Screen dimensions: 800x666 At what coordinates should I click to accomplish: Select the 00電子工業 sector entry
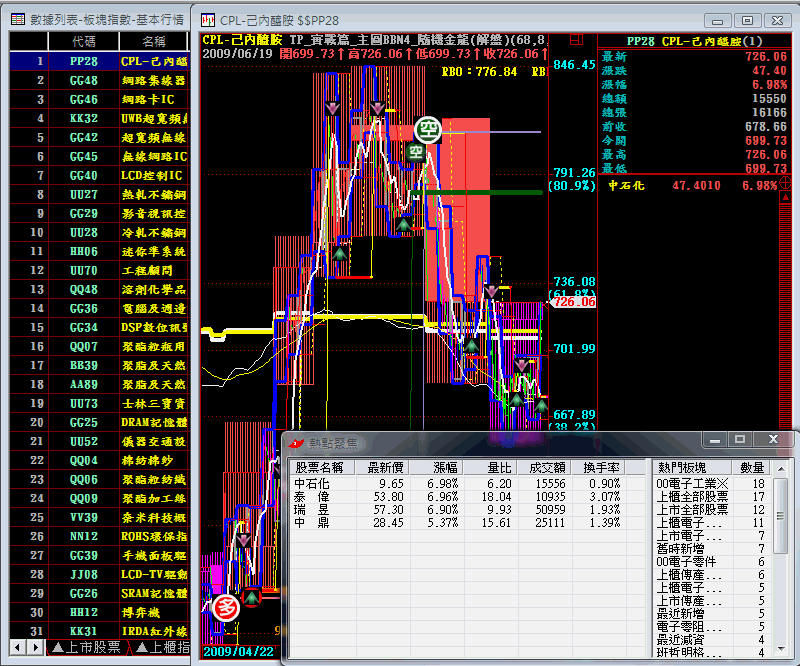coord(693,483)
